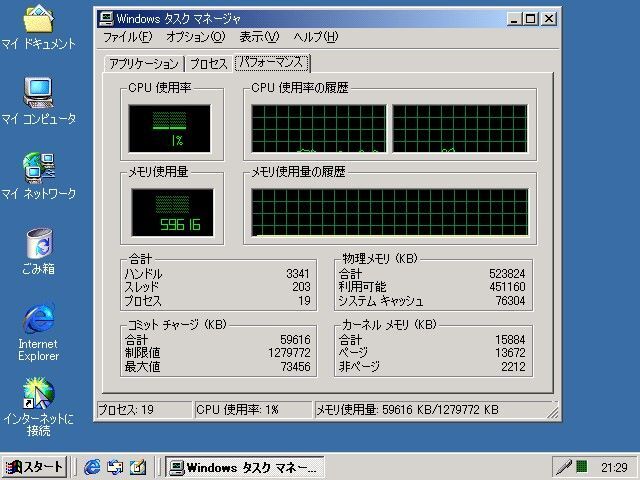Click the Task Manager title bar icon
Image resolution: width=640 pixels, height=480 pixels.
pos(106,19)
